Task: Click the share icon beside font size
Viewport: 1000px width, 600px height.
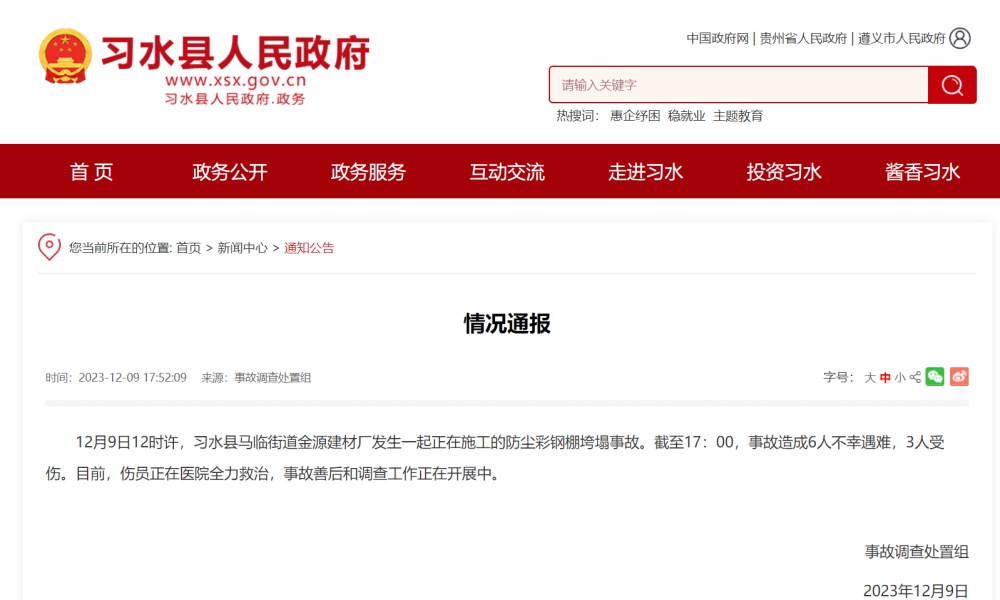Action: (x=915, y=377)
